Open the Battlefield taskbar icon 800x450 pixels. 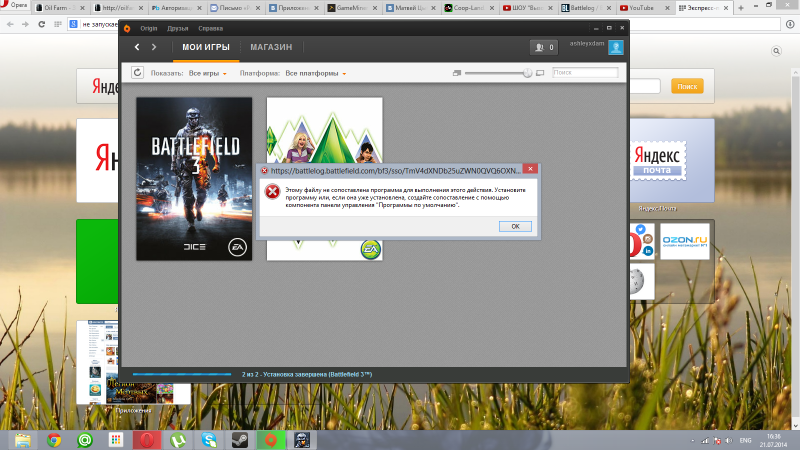click(x=302, y=440)
